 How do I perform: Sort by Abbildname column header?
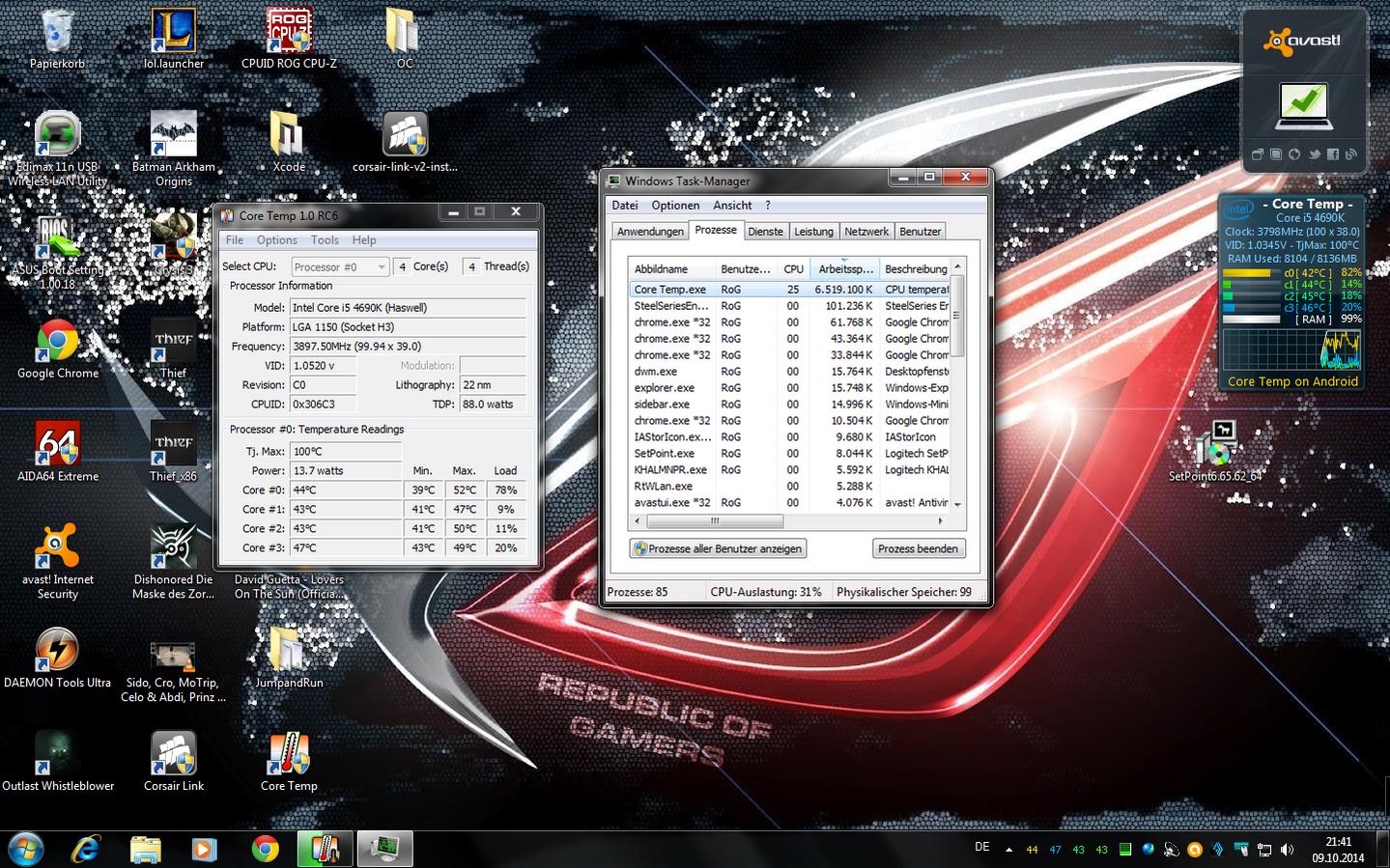(x=671, y=269)
